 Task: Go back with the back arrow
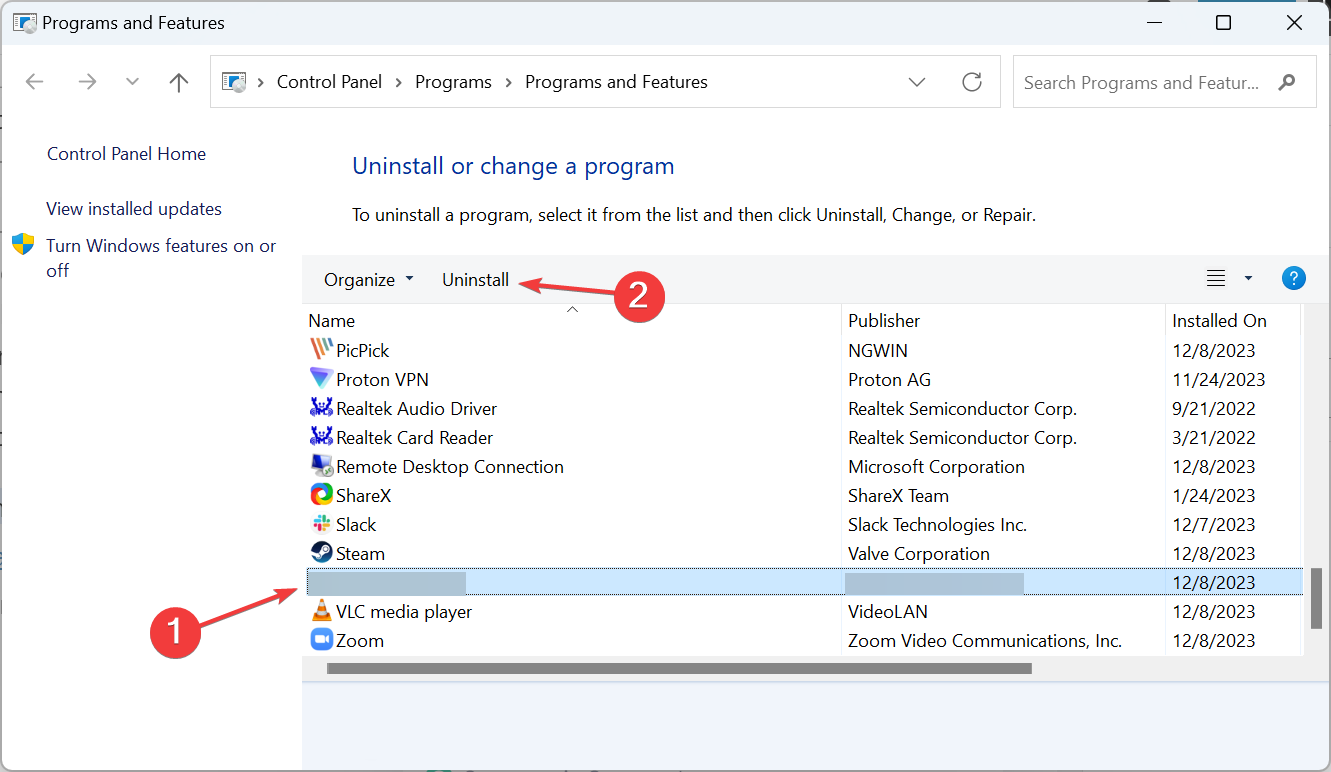coord(35,82)
